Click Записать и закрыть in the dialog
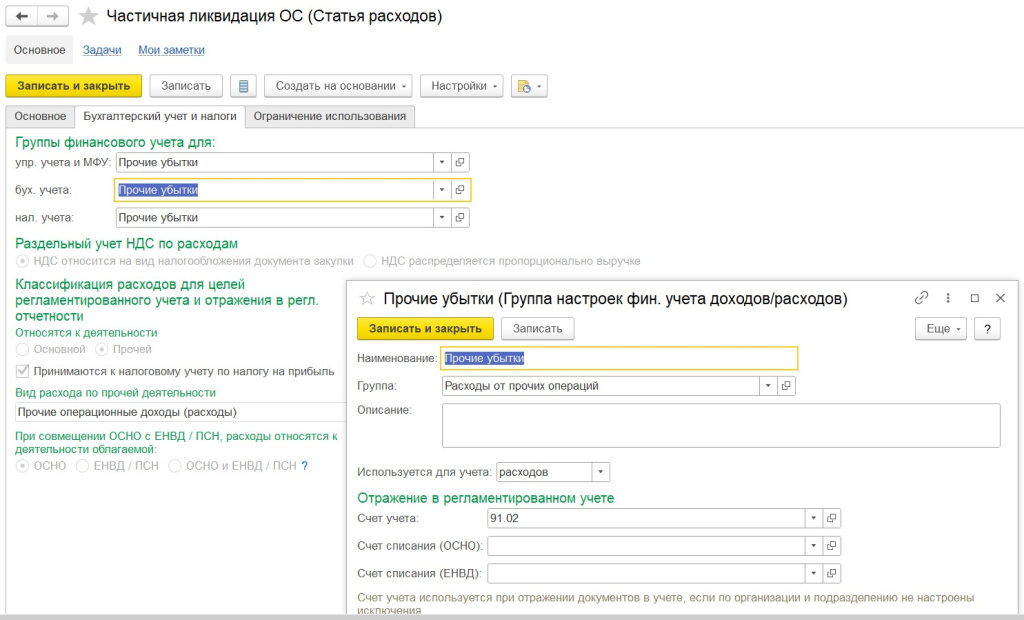This screenshot has height=620, width=1024. tap(425, 329)
